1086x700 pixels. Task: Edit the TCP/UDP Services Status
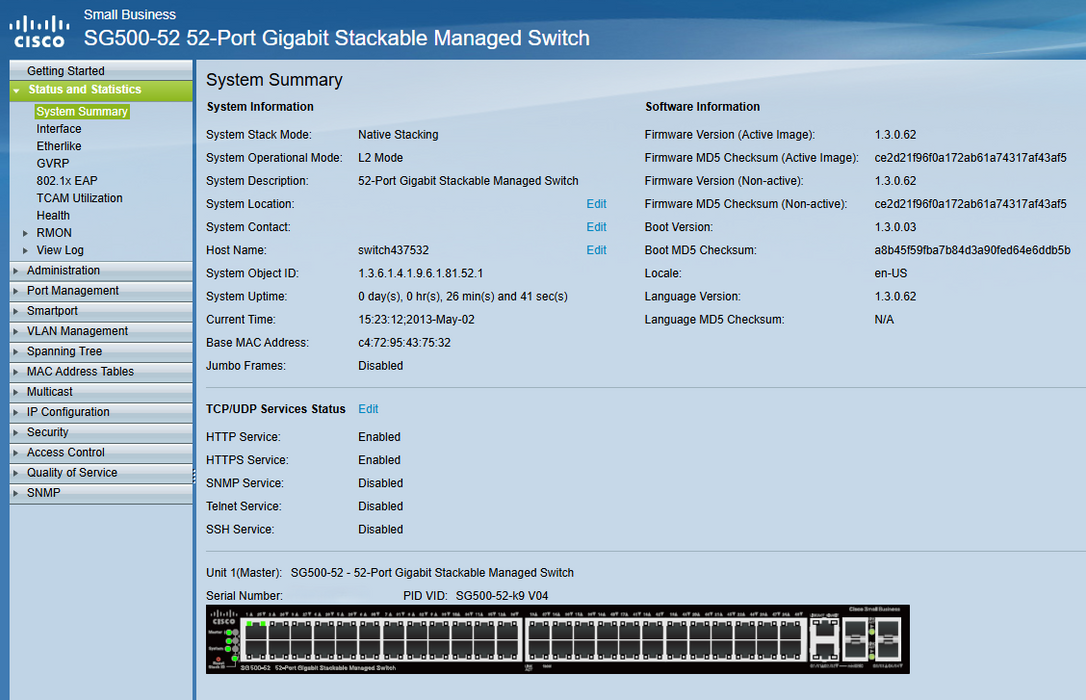pyautogui.click(x=368, y=409)
